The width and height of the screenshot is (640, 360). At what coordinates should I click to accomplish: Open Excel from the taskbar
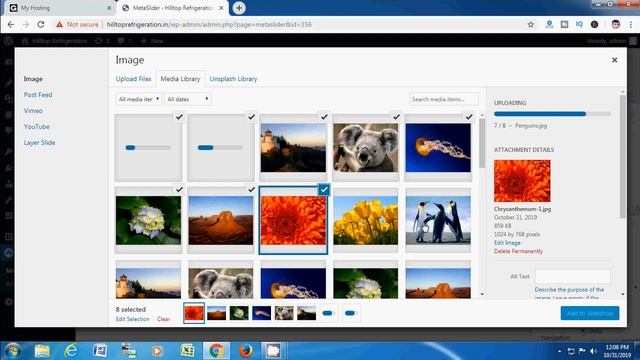187,351
